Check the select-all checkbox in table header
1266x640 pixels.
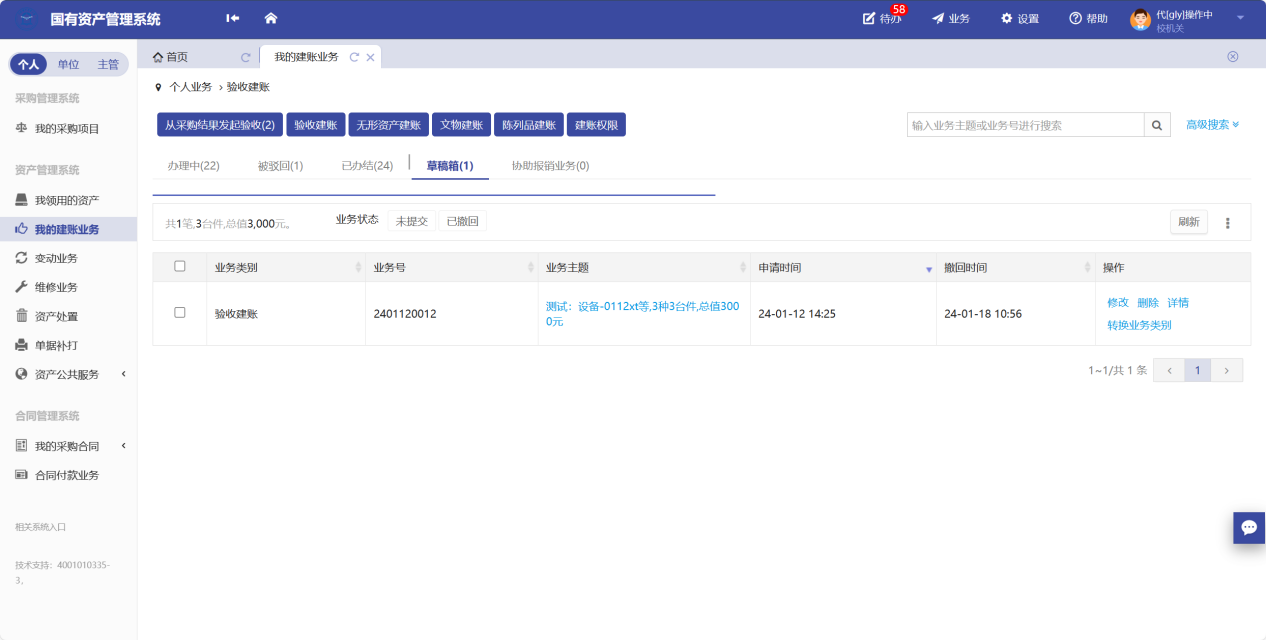pyautogui.click(x=180, y=266)
